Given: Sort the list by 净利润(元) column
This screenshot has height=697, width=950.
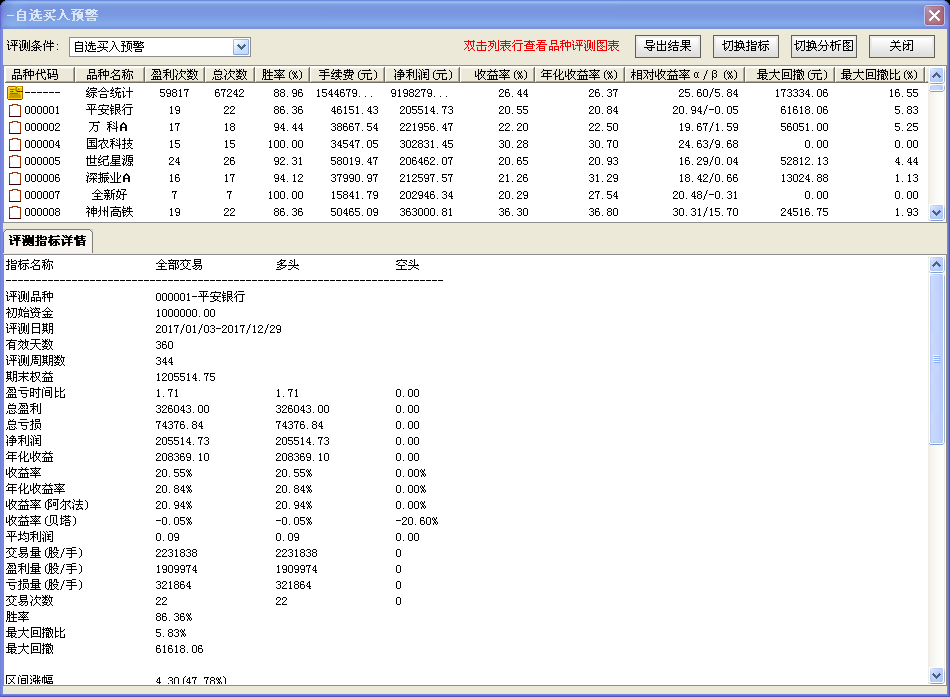Looking at the screenshot, I should [421, 75].
